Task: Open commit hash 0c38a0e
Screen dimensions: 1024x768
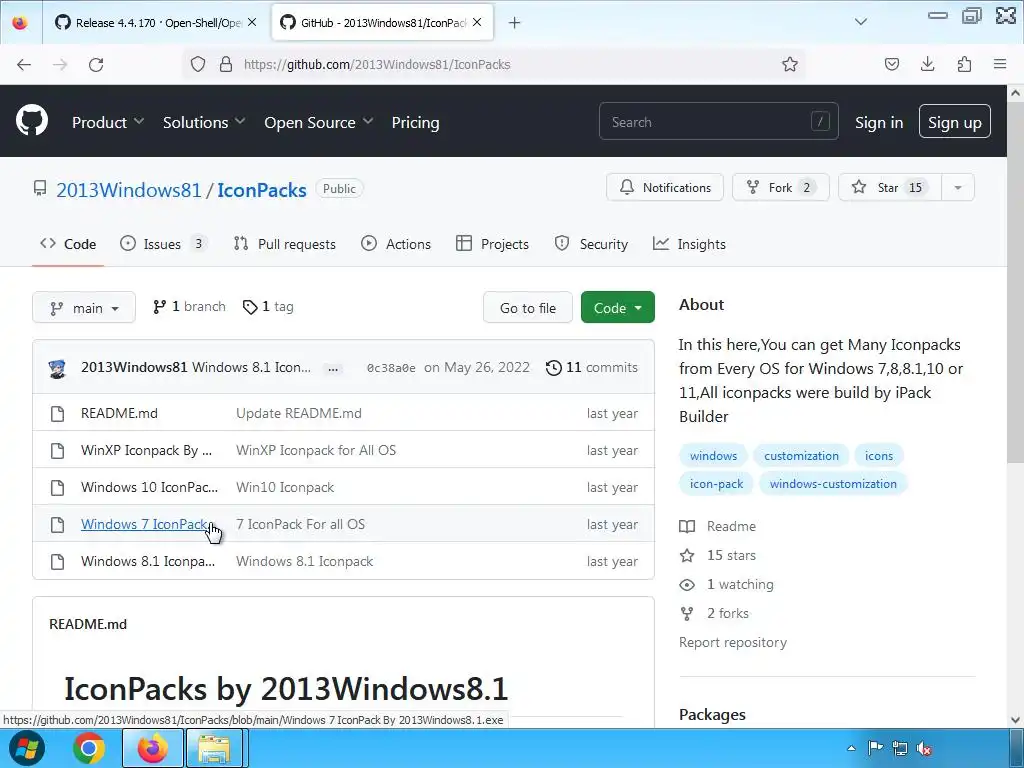Action: point(391,368)
